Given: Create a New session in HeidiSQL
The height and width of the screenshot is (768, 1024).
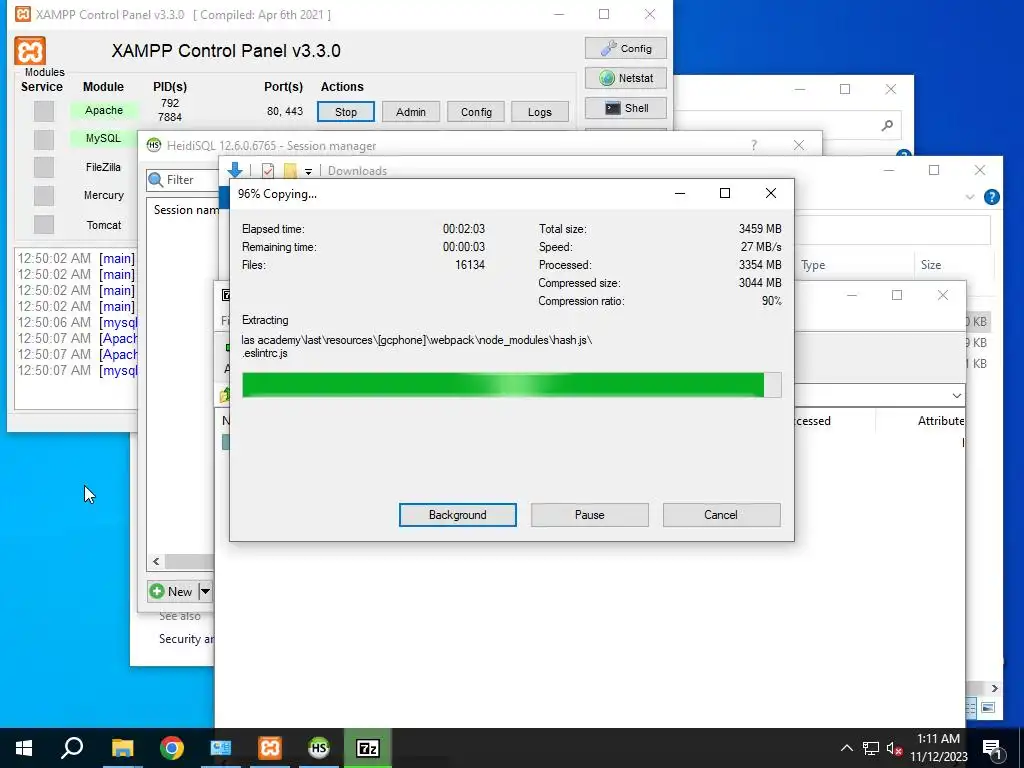Looking at the screenshot, I should click(171, 592).
